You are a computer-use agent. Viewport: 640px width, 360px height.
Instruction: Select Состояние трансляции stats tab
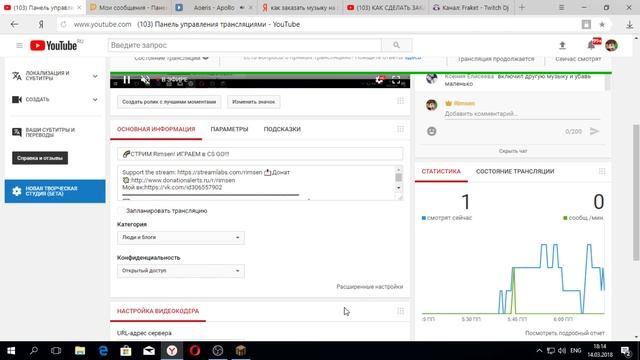(x=515, y=171)
